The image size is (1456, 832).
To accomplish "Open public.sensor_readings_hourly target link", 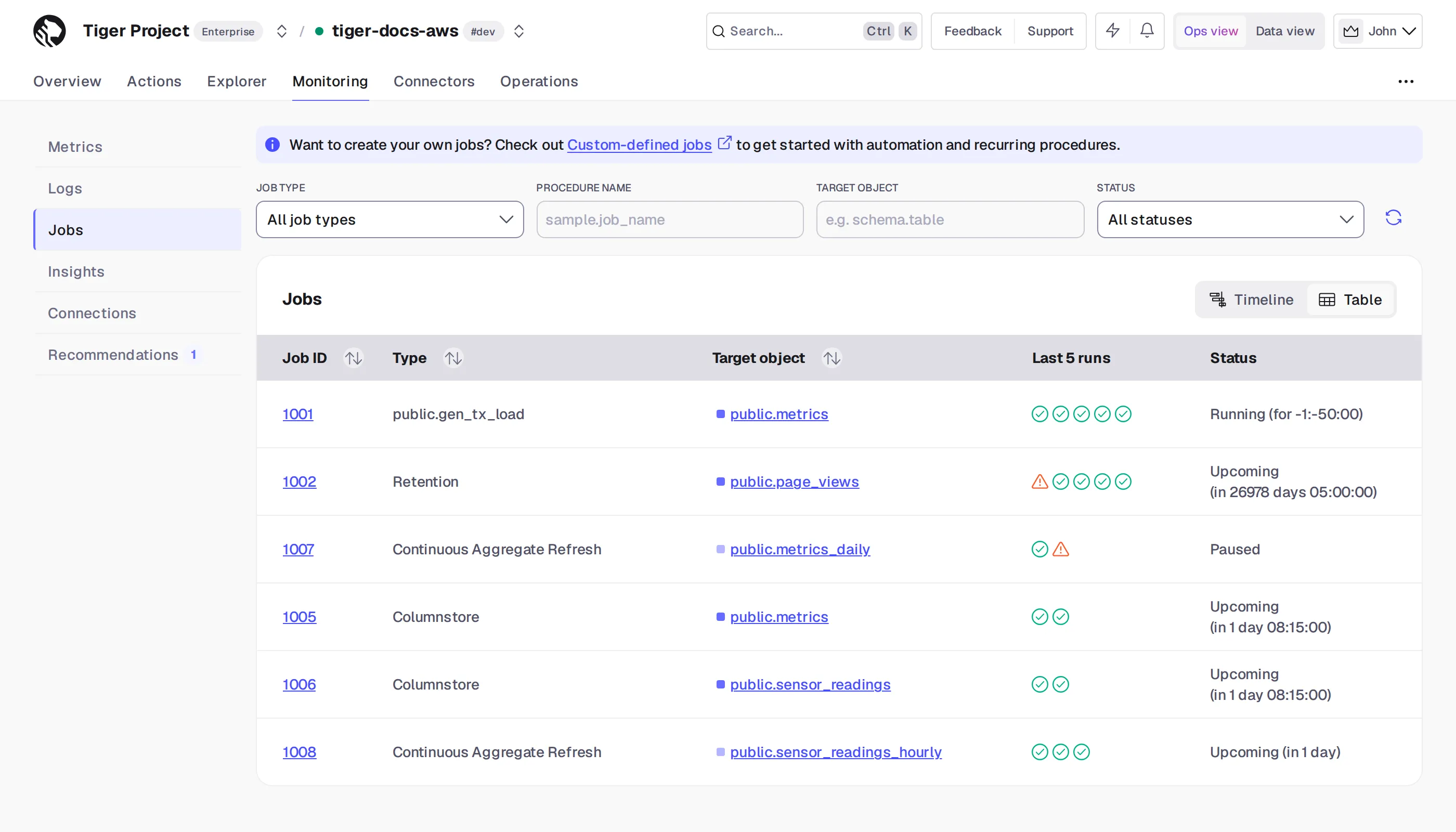I will coord(836,752).
